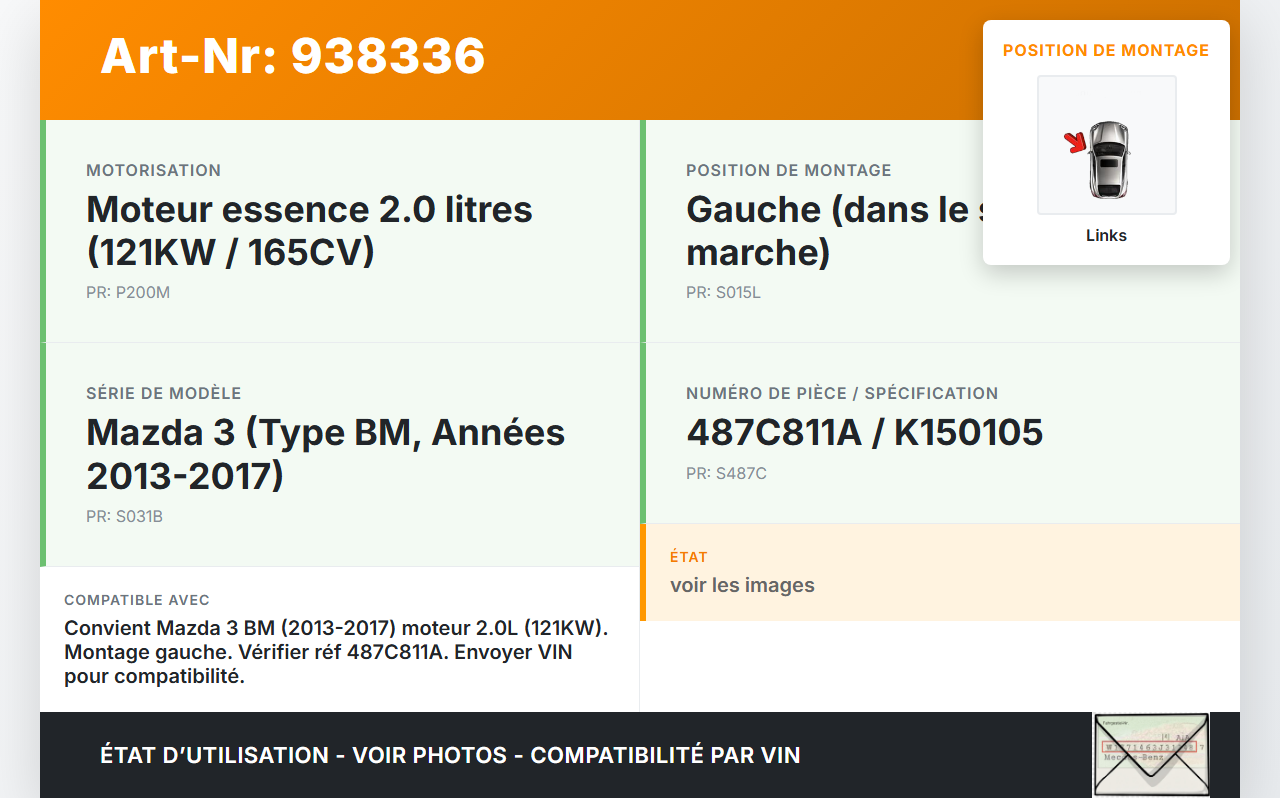
Task: Select the "Art-Nr: 938336" heading
Action: coord(293,56)
